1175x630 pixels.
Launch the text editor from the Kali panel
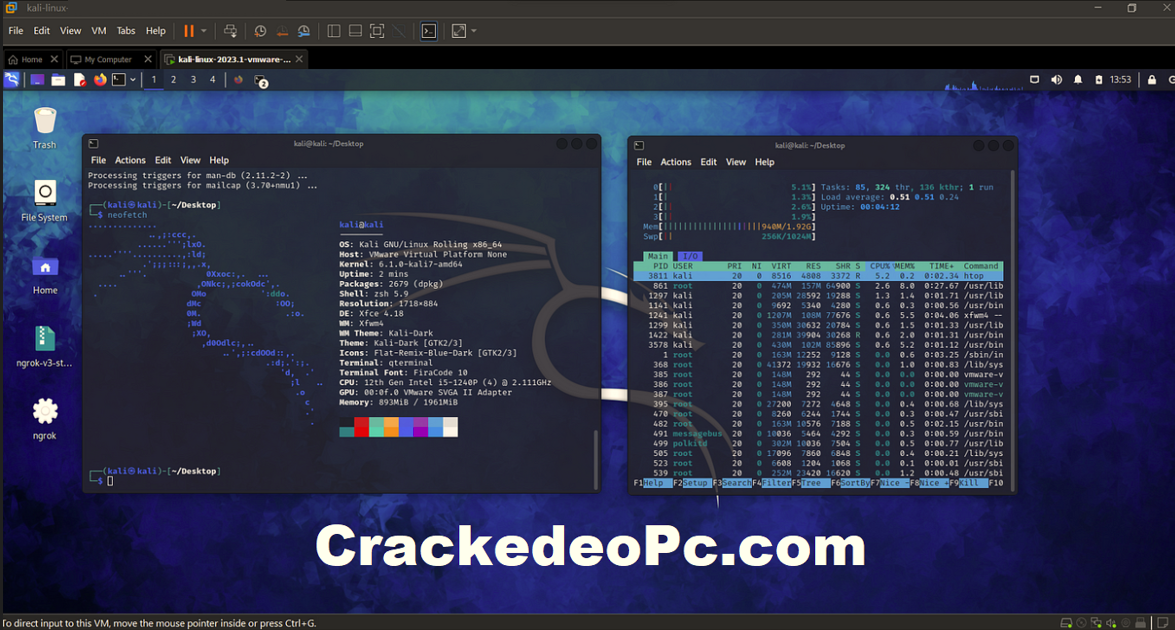[x=79, y=79]
